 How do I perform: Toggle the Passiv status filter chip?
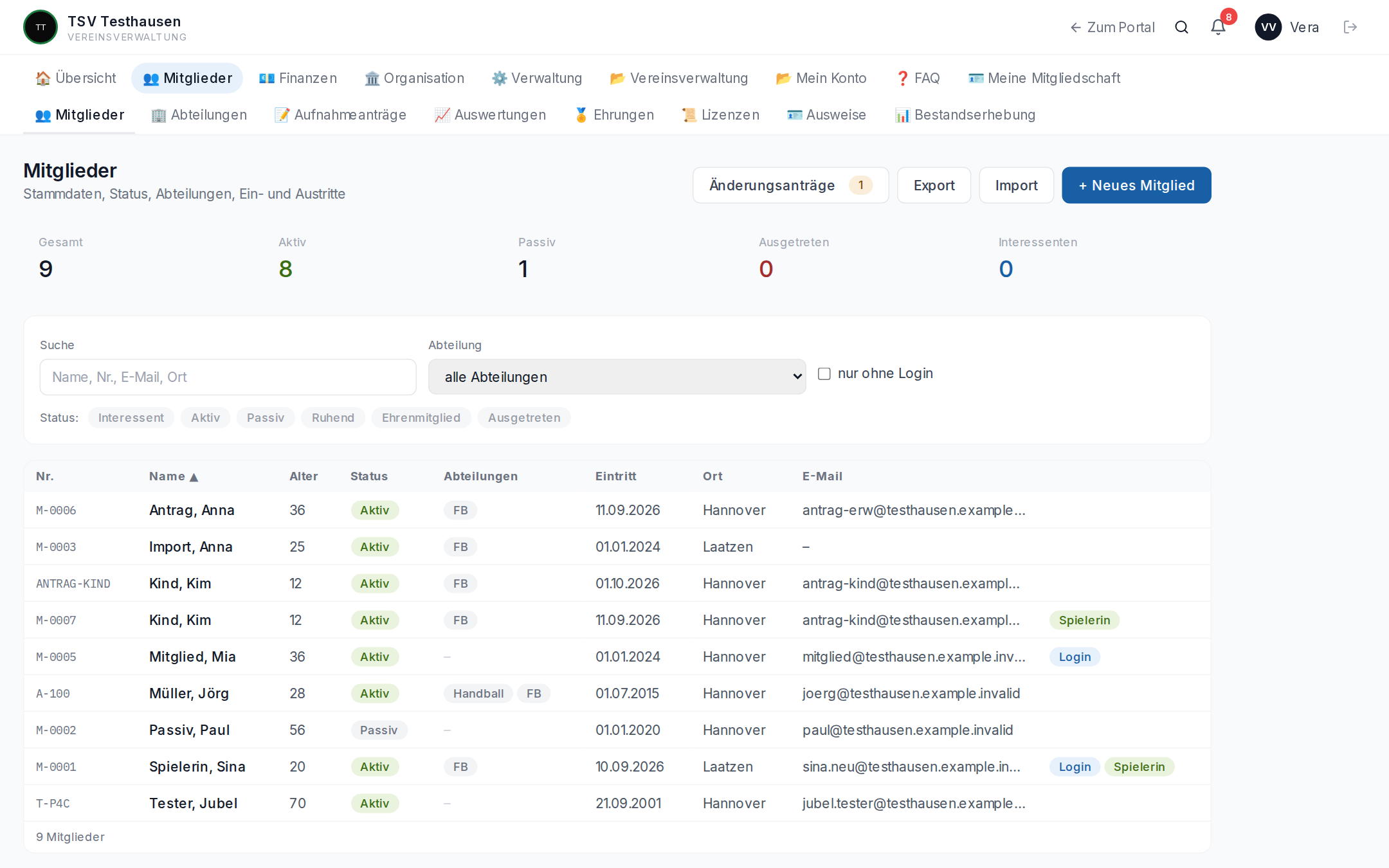(266, 417)
